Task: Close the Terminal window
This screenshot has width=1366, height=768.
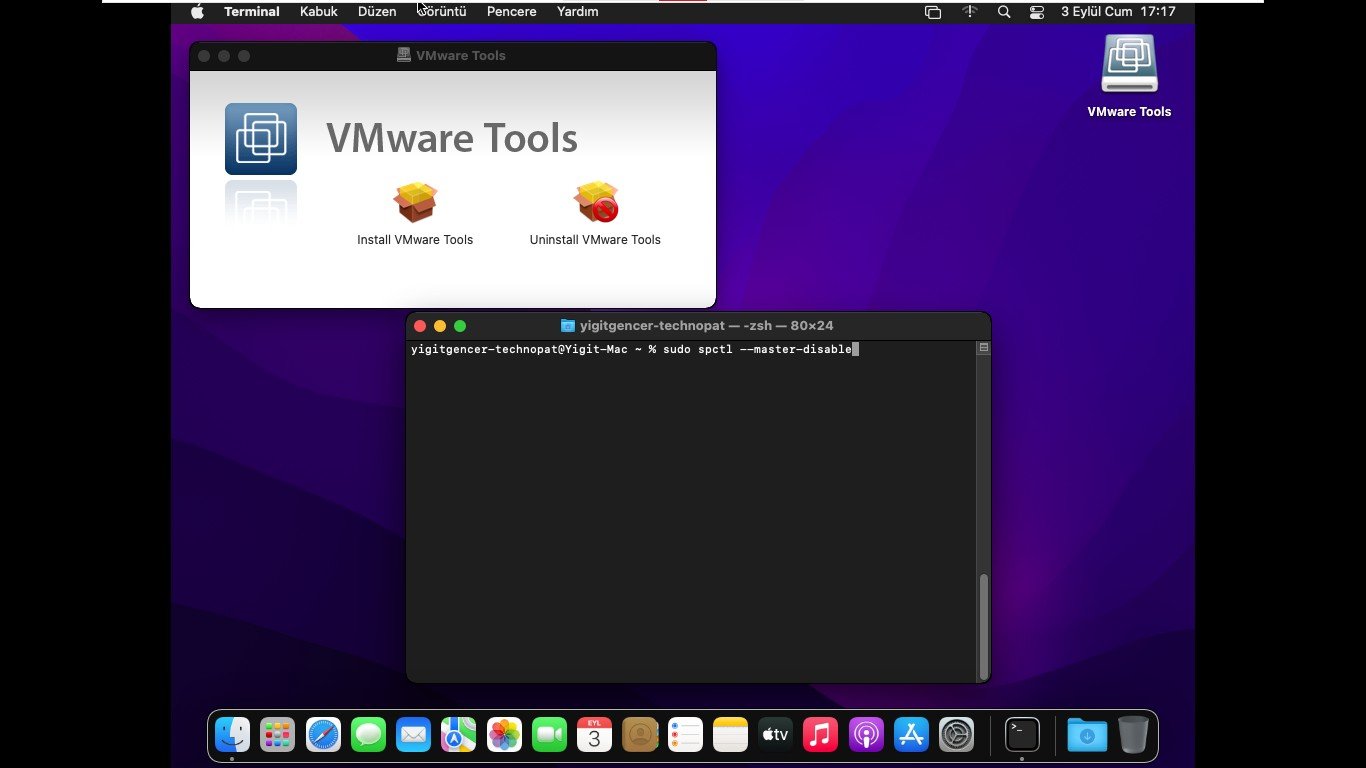Action: coord(420,326)
